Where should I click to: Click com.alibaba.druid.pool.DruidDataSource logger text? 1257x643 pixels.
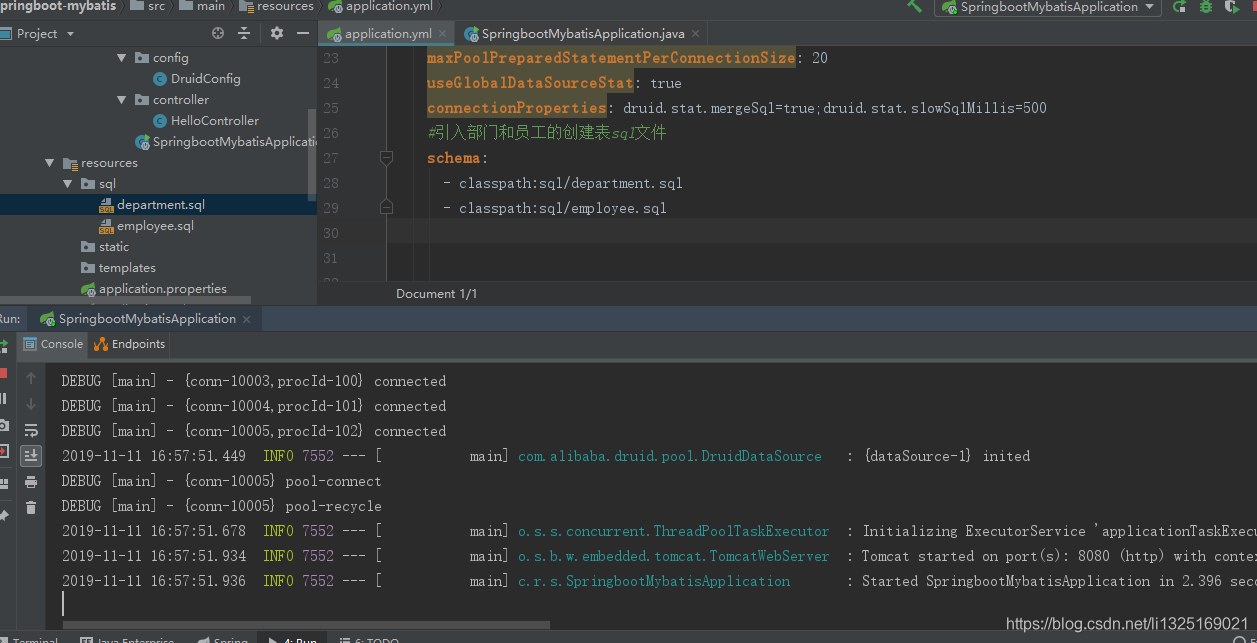pos(670,456)
